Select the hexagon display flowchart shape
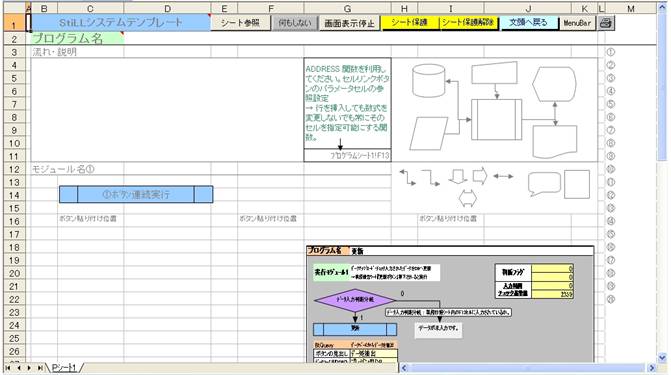Screen dimensions: 671x375 pos(554,84)
